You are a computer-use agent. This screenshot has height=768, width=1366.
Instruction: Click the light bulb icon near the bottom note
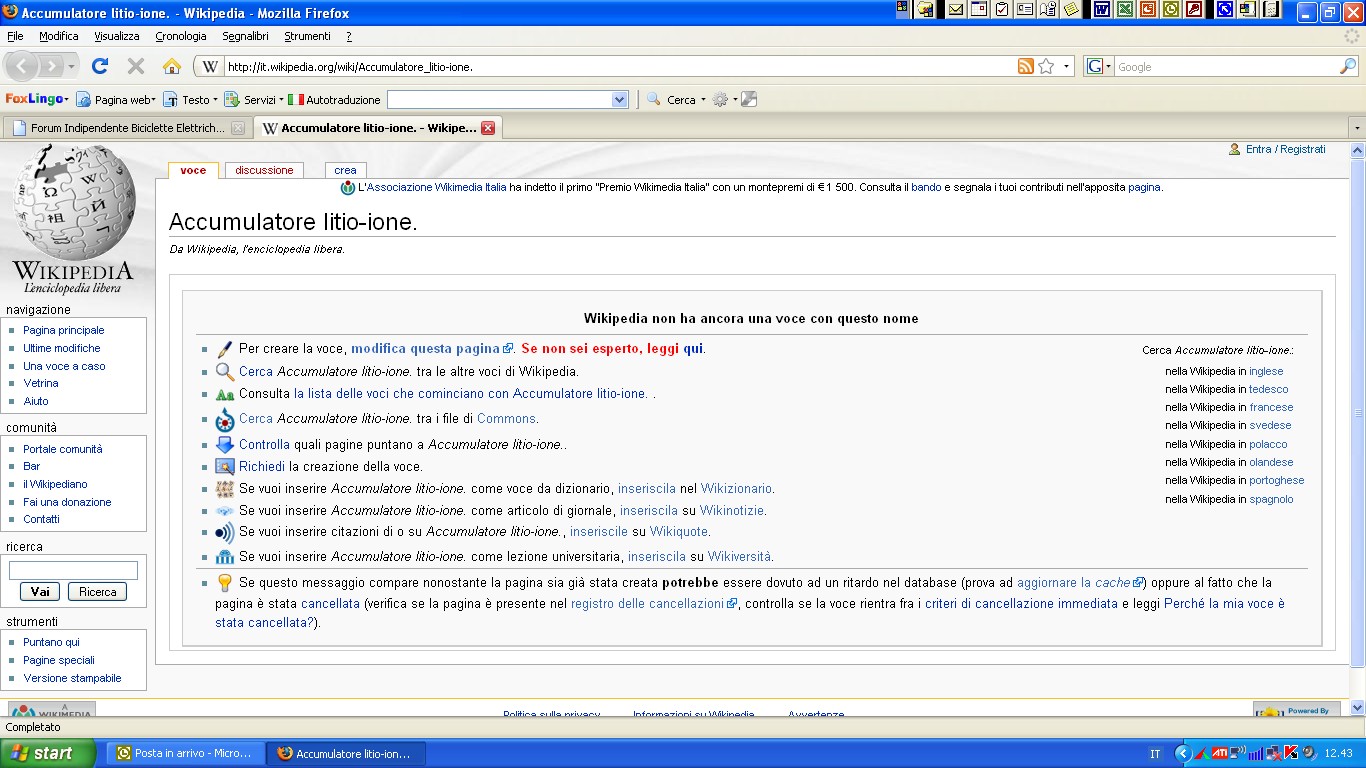(225, 582)
